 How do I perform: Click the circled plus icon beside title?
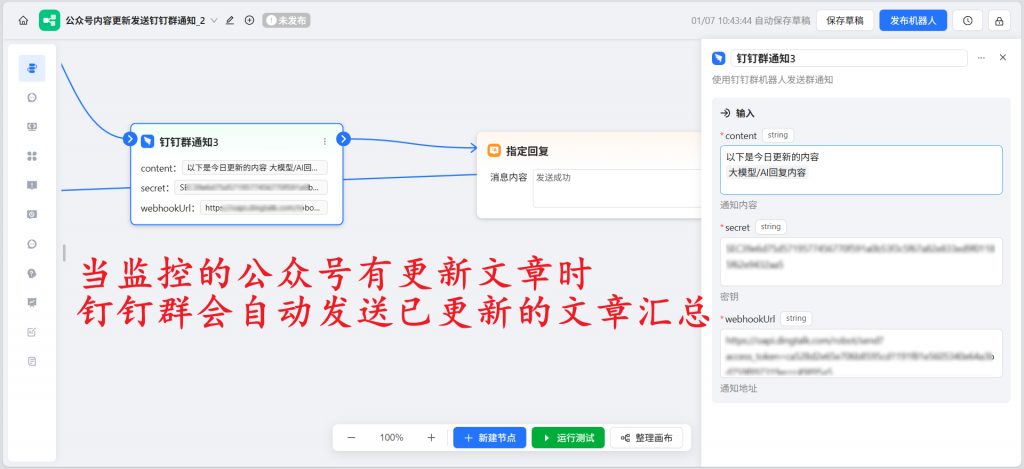249,20
